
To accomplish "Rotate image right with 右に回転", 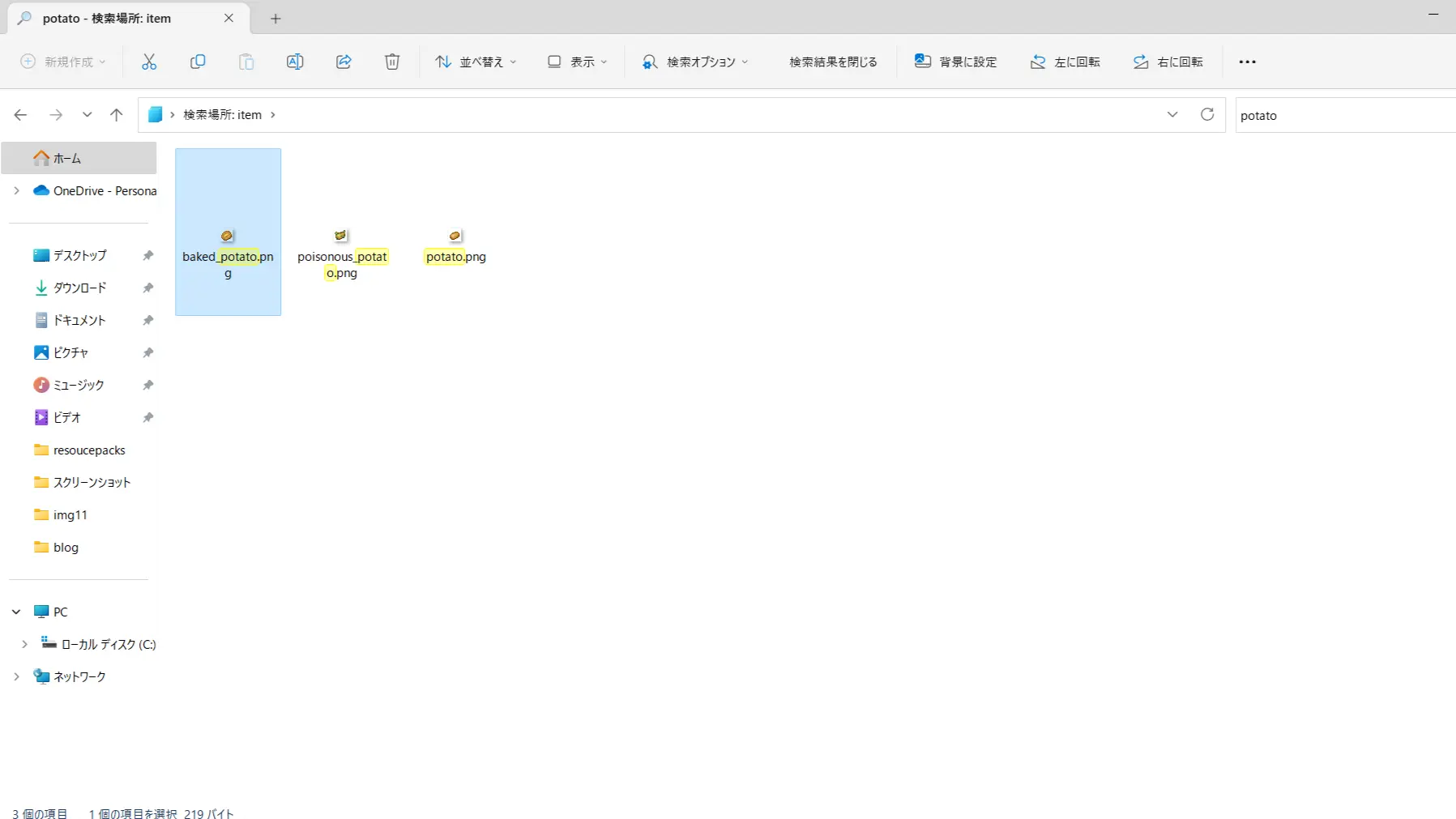I will 1168,62.
